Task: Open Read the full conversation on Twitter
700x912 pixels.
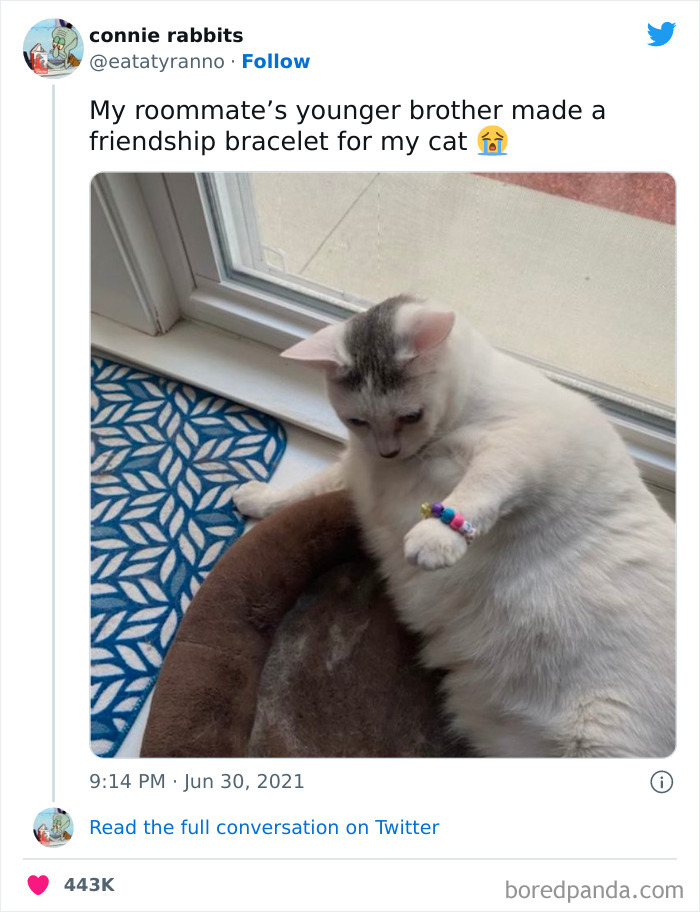Action: point(264,827)
